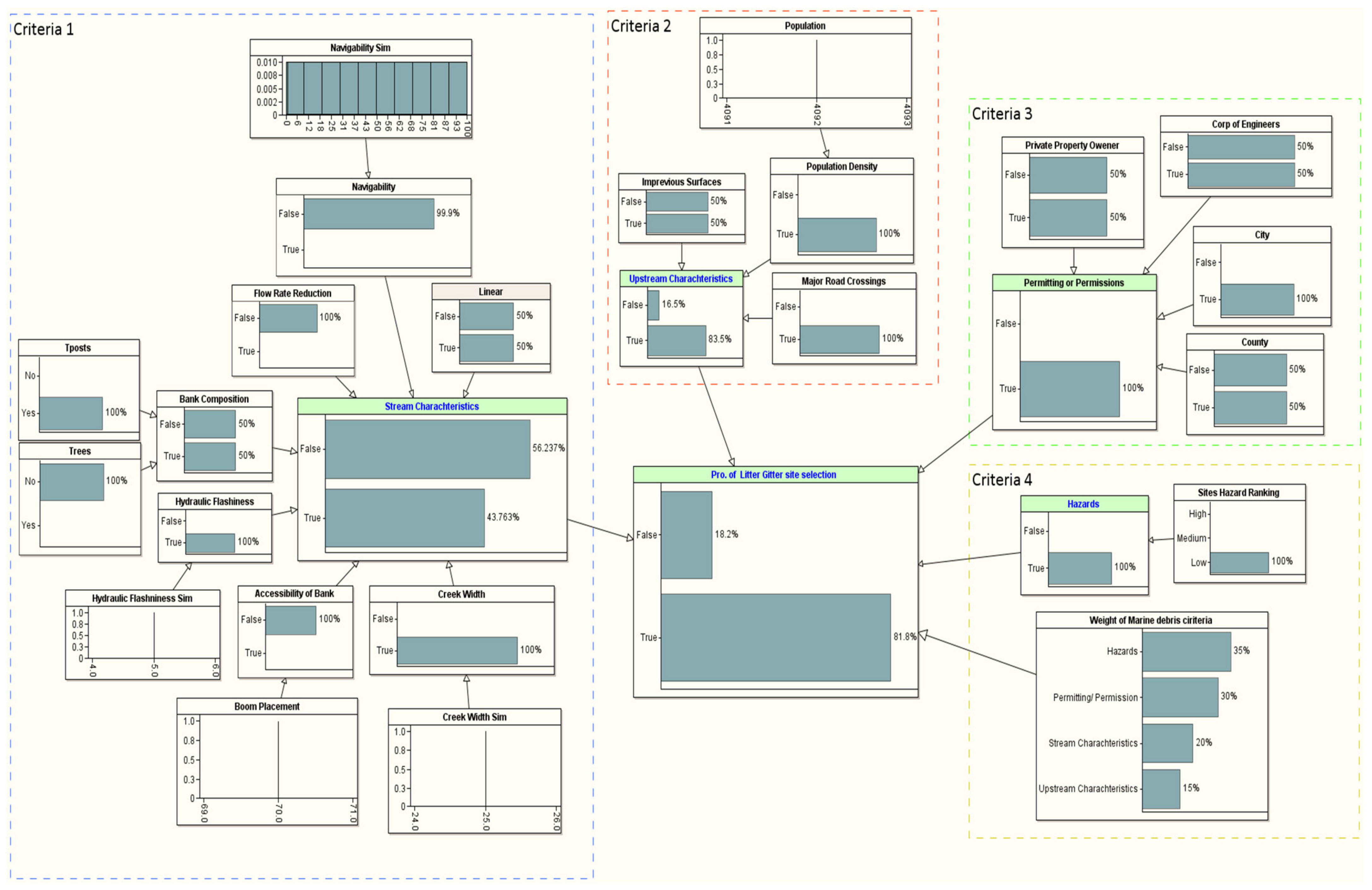Select the Tposts node title
Viewport: 1372px width, 890px height.
78,348
